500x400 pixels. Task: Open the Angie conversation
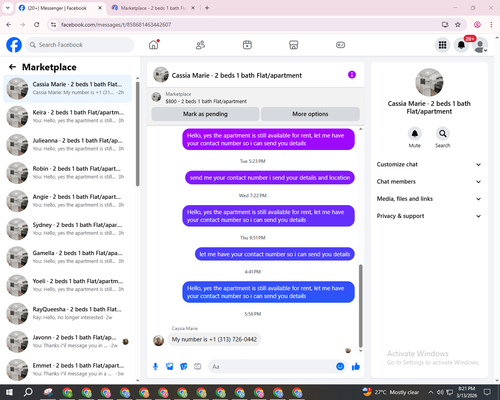click(68, 201)
